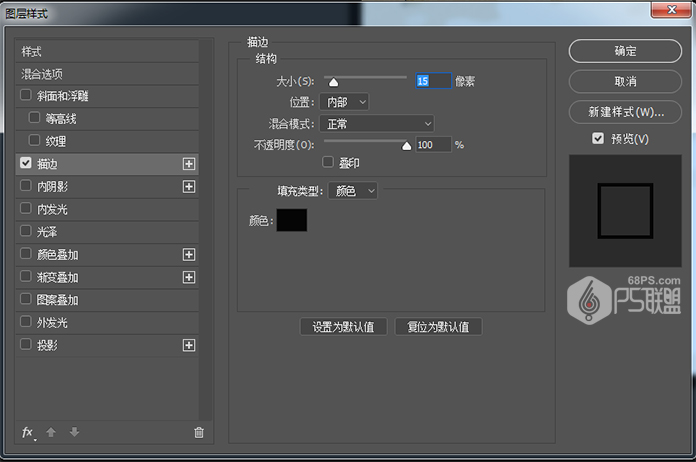Toggle the 叠印 overprint checkbox
Viewport: 696px width, 462px height.
tap(328, 162)
